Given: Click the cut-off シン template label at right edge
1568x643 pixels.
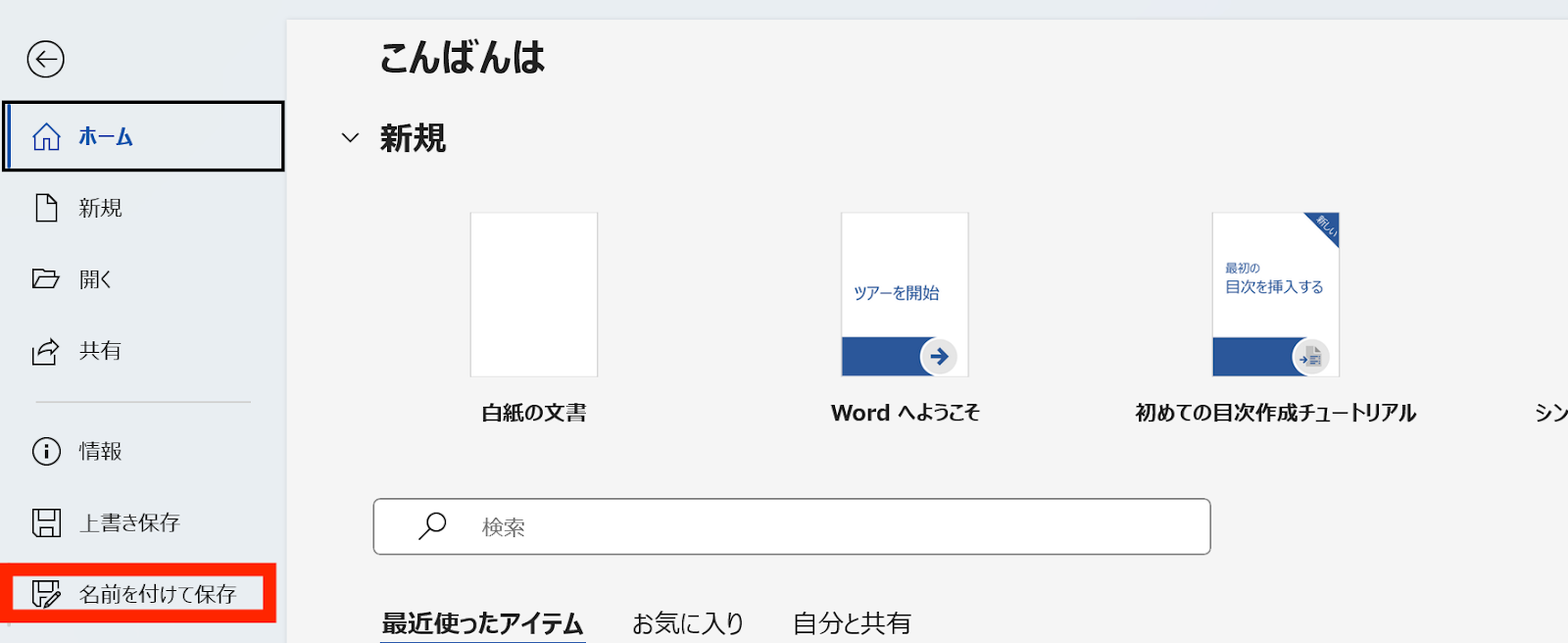Looking at the screenshot, I should (x=1551, y=413).
